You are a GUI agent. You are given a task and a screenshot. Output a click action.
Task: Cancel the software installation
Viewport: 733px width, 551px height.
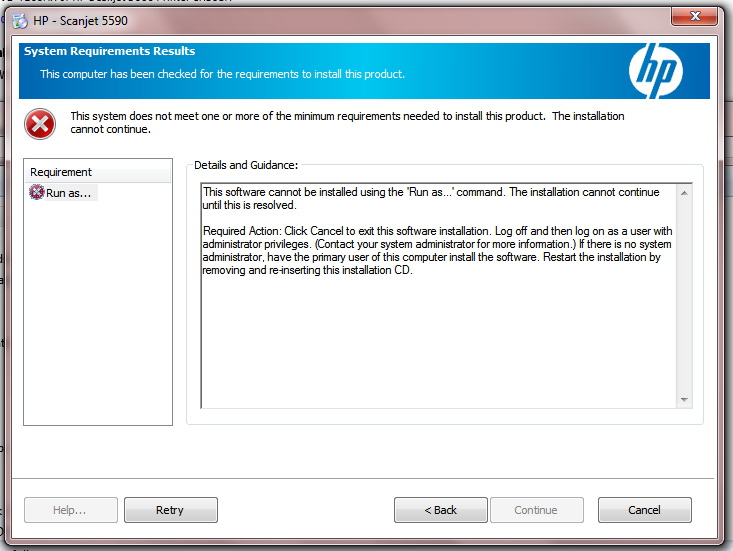pyautogui.click(x=644, y=510)
